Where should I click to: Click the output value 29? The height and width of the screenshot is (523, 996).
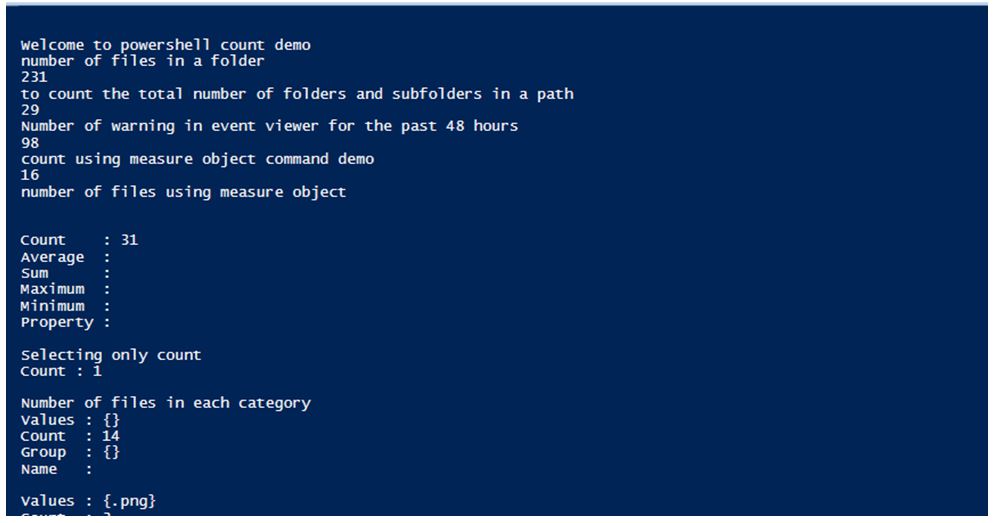[x=29, y=110]
